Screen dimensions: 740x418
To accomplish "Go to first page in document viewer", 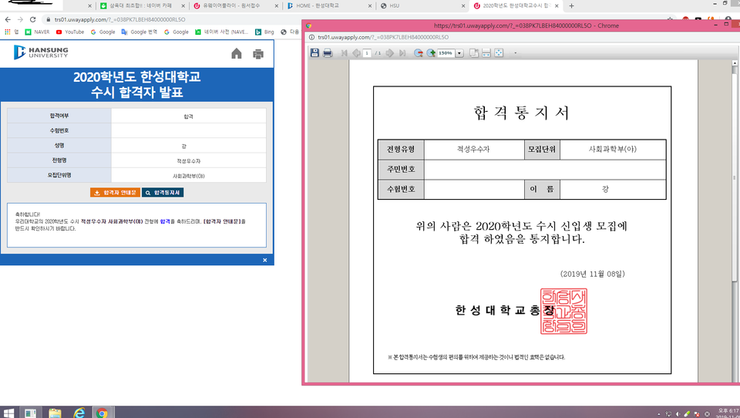I will click(x=344, y=53).
